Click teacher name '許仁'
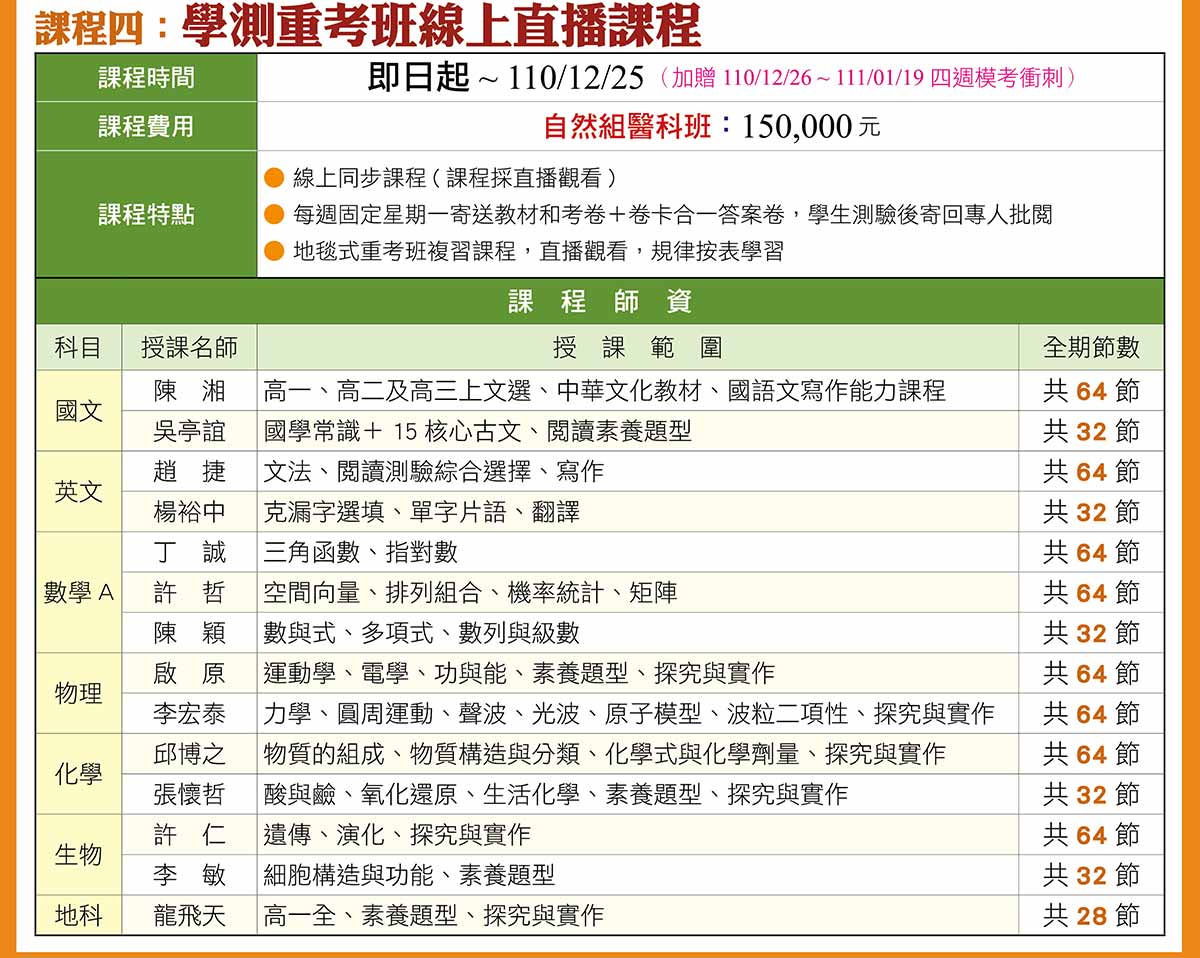The image size is (1200, 958). click(x=190, y=835)
